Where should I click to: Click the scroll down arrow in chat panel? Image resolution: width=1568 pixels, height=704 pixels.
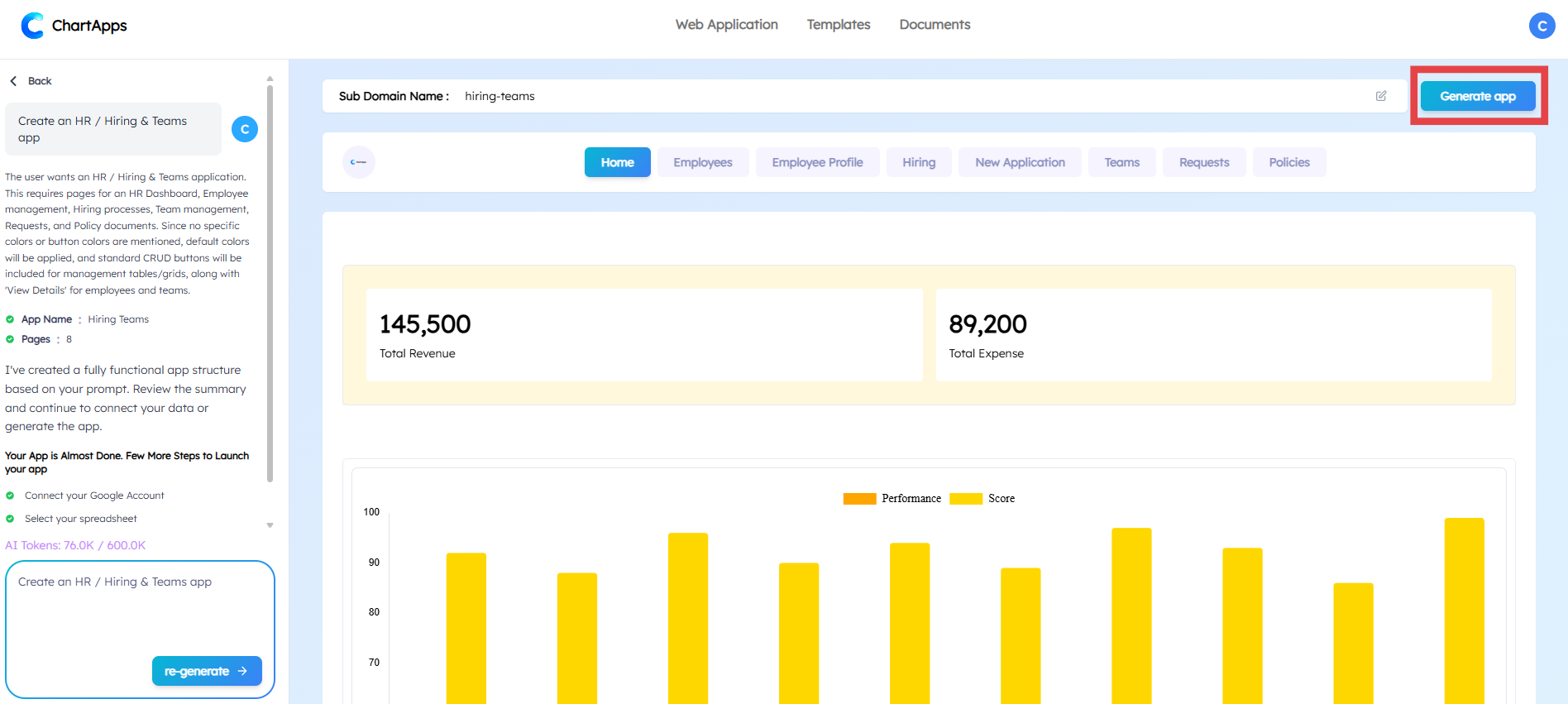point(270,525)
